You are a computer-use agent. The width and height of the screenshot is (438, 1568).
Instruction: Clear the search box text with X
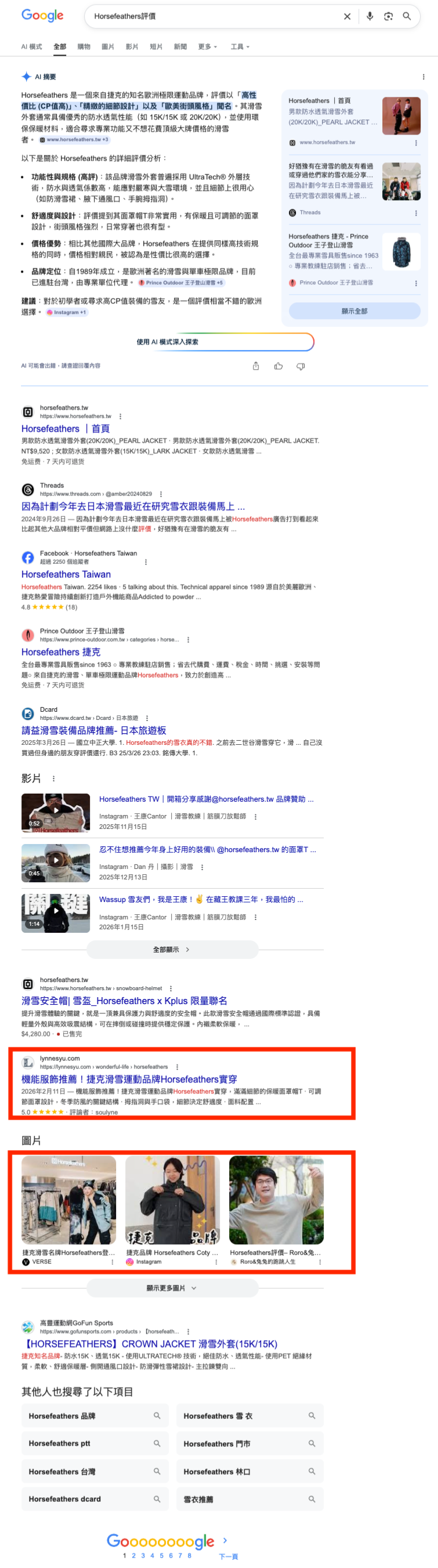pos(347,16)
